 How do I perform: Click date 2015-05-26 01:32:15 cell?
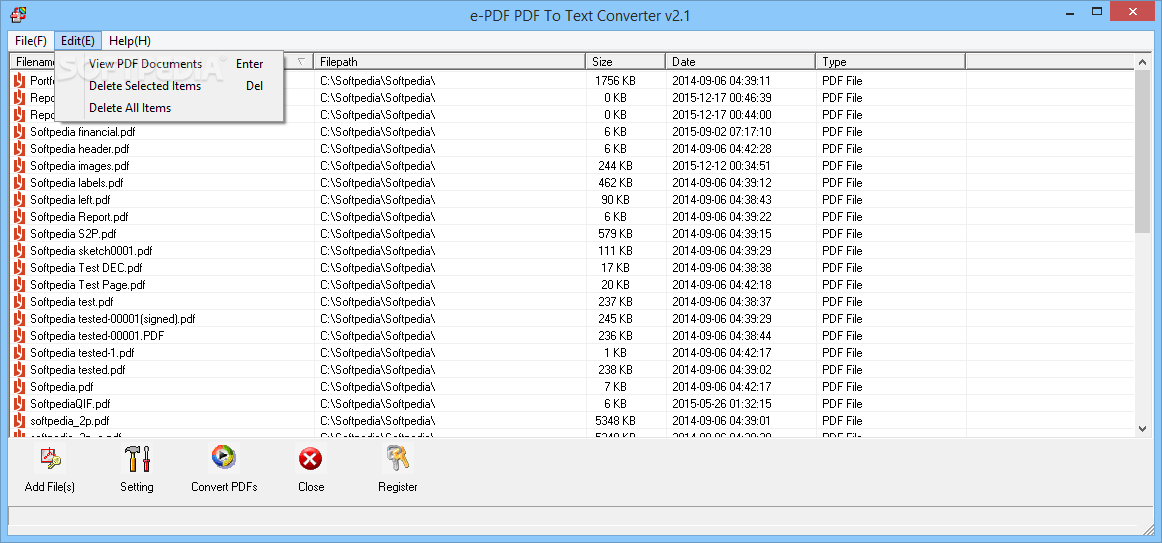coord(721,404)
